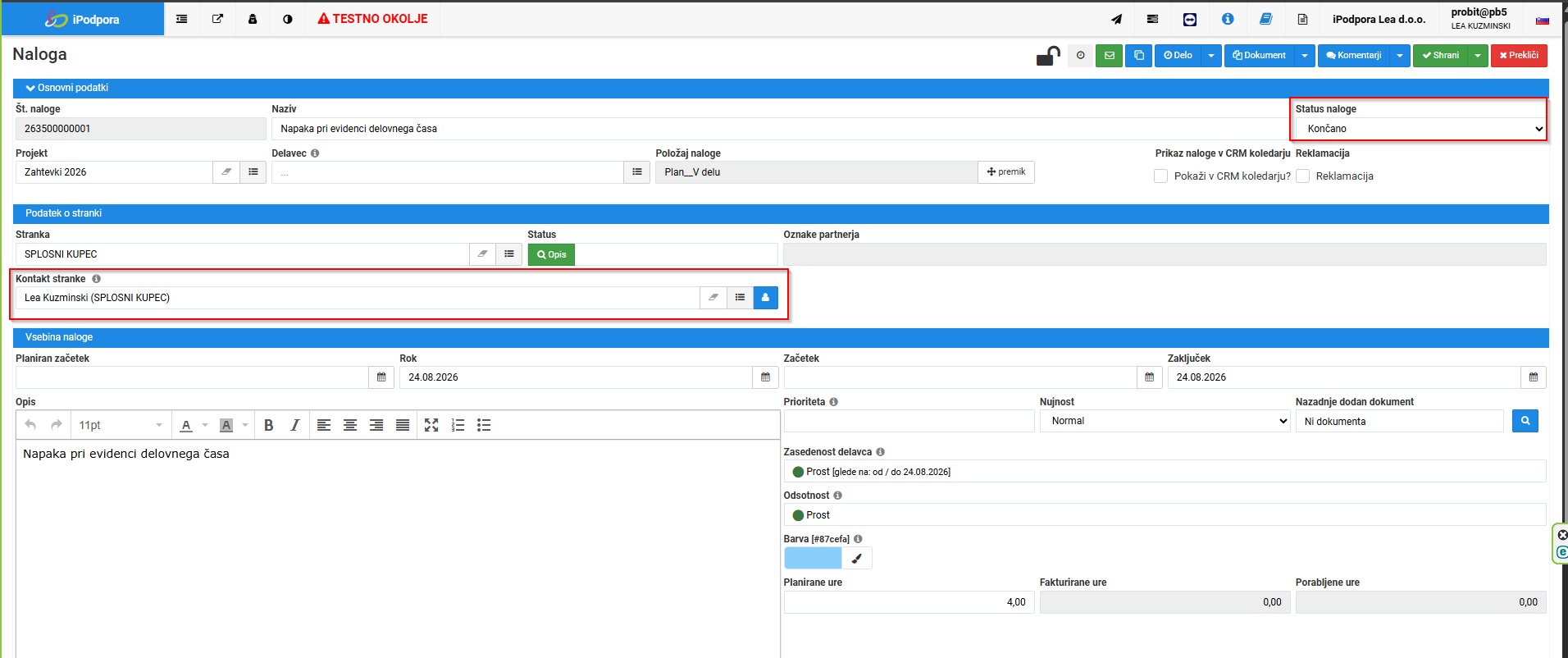Expand the Shrani dropdown arrow
Screen dimensions: 1568x658
click(1478, 56)
